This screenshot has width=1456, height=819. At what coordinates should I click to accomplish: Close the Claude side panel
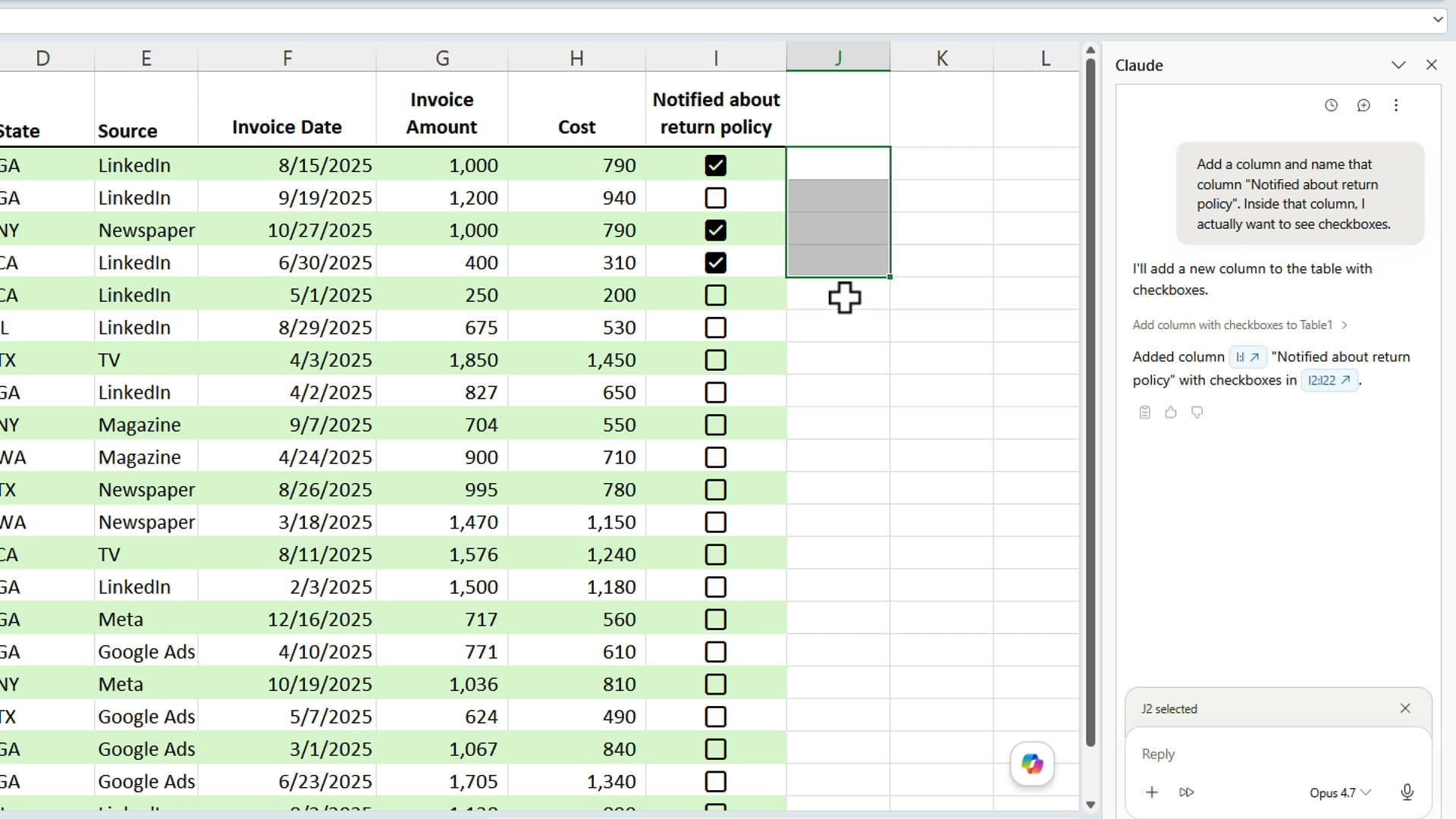coord(1432,65)
